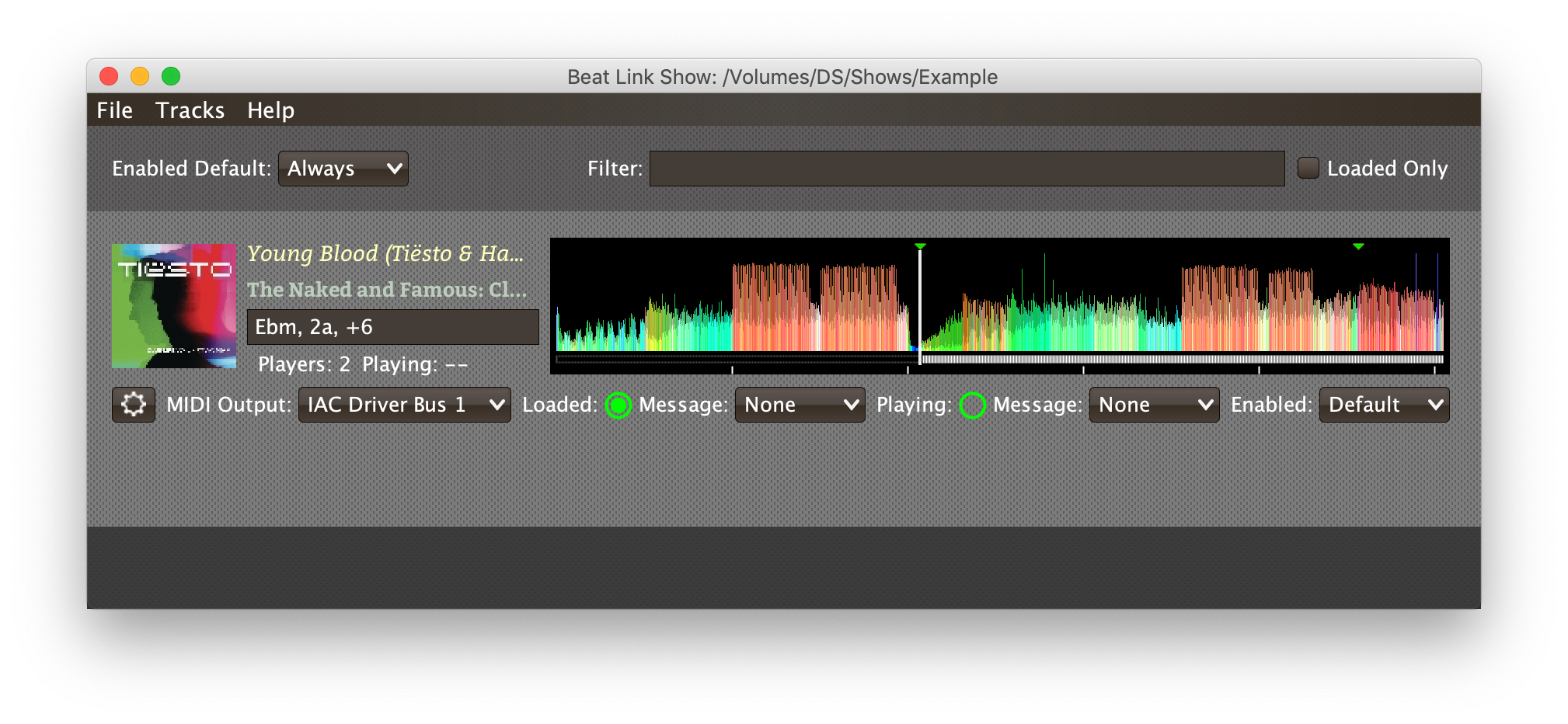Open the File menu
The height and width of the screenshot is (724, 1568).
[x=115, y=110]
